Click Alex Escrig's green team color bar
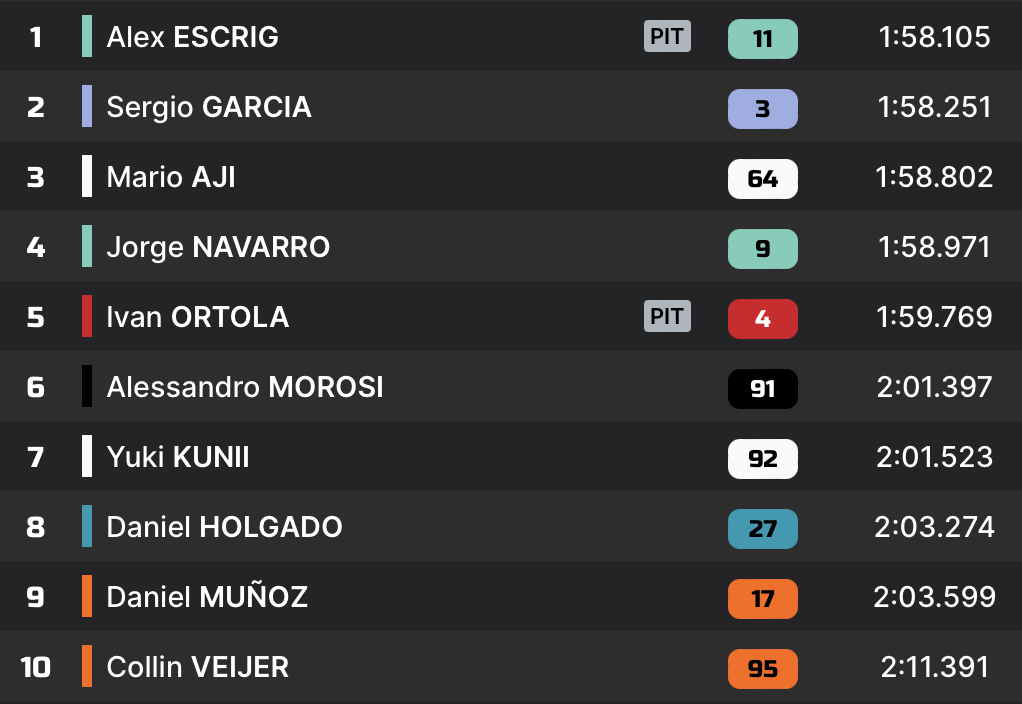 (x=87, y=36)
